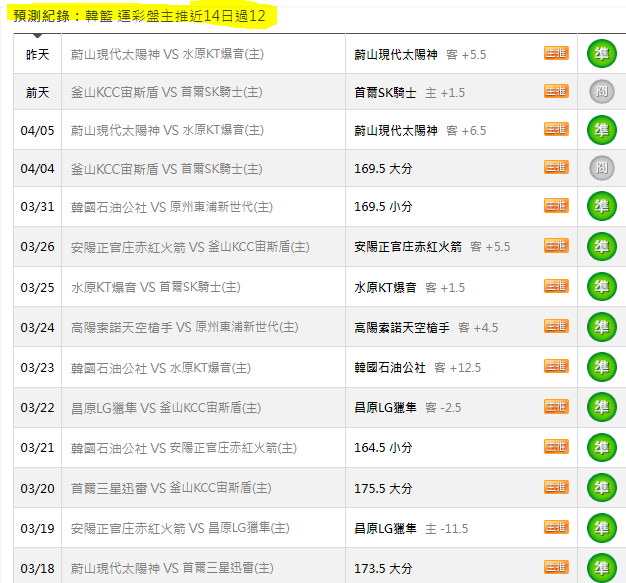Select prediction 高陽索諾天空槍手 客 +4.5
The height and width of the screenshot is (583, 626).
coord(426,328)
